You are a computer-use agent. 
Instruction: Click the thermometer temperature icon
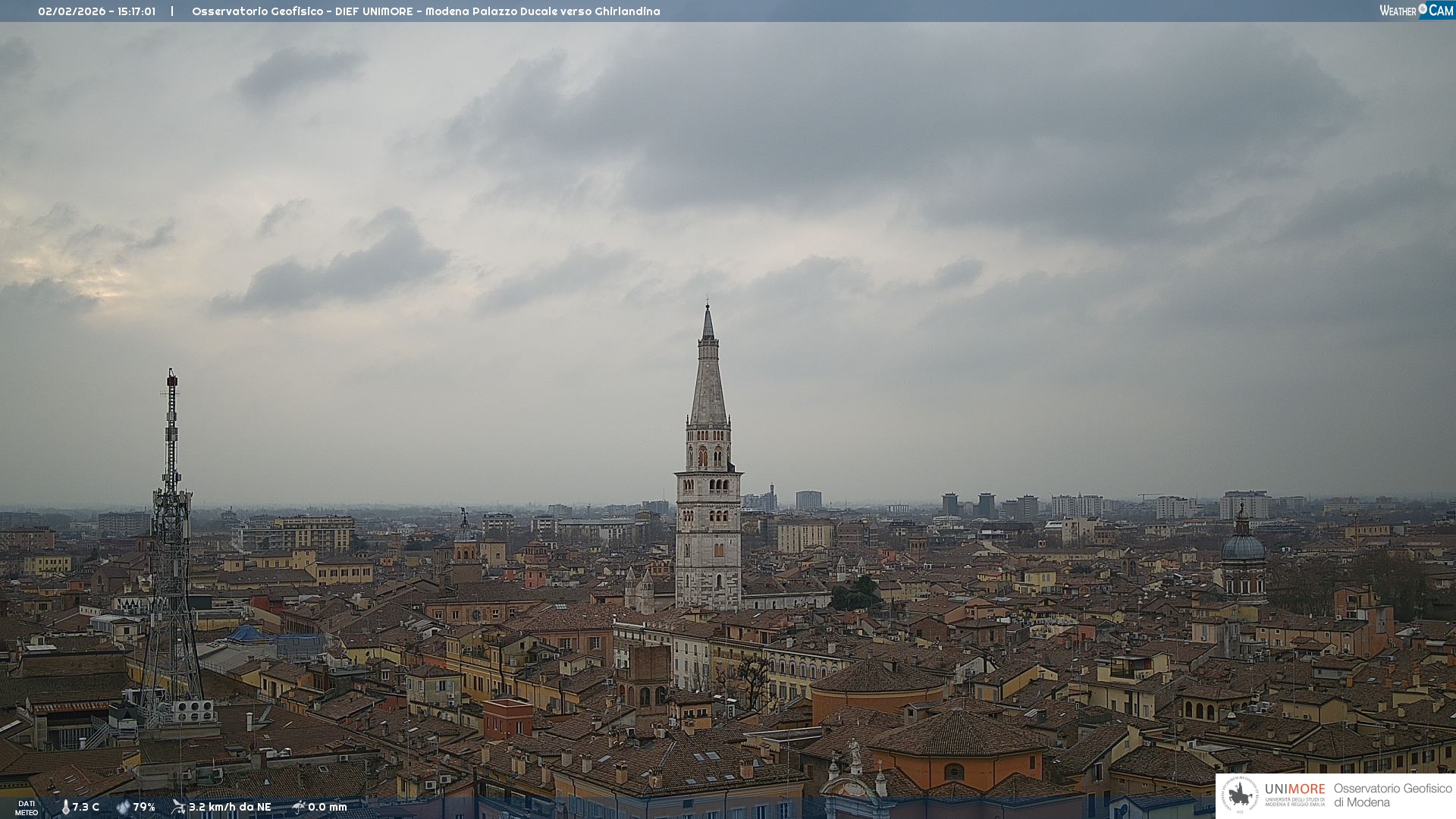(65, 807)
